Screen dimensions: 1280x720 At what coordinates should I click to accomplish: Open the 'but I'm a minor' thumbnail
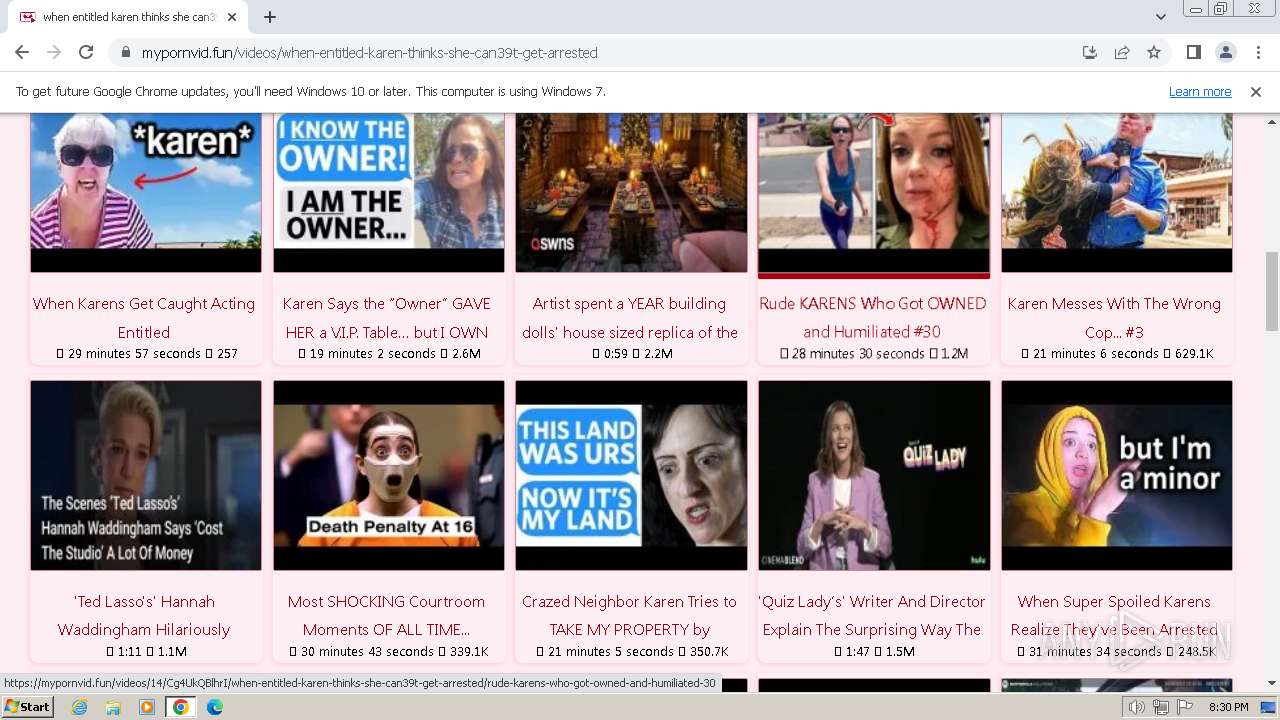coord(1117,475)
